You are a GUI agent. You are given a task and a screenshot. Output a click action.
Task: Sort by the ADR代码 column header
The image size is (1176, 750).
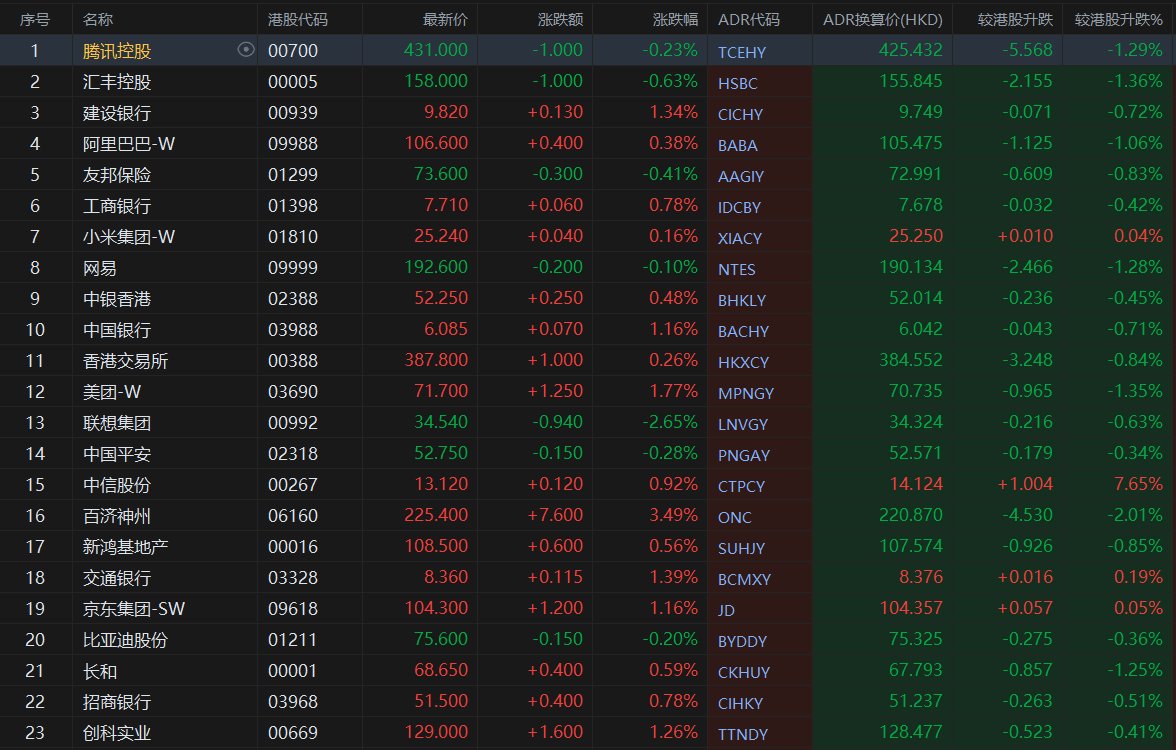pos(748,20)
